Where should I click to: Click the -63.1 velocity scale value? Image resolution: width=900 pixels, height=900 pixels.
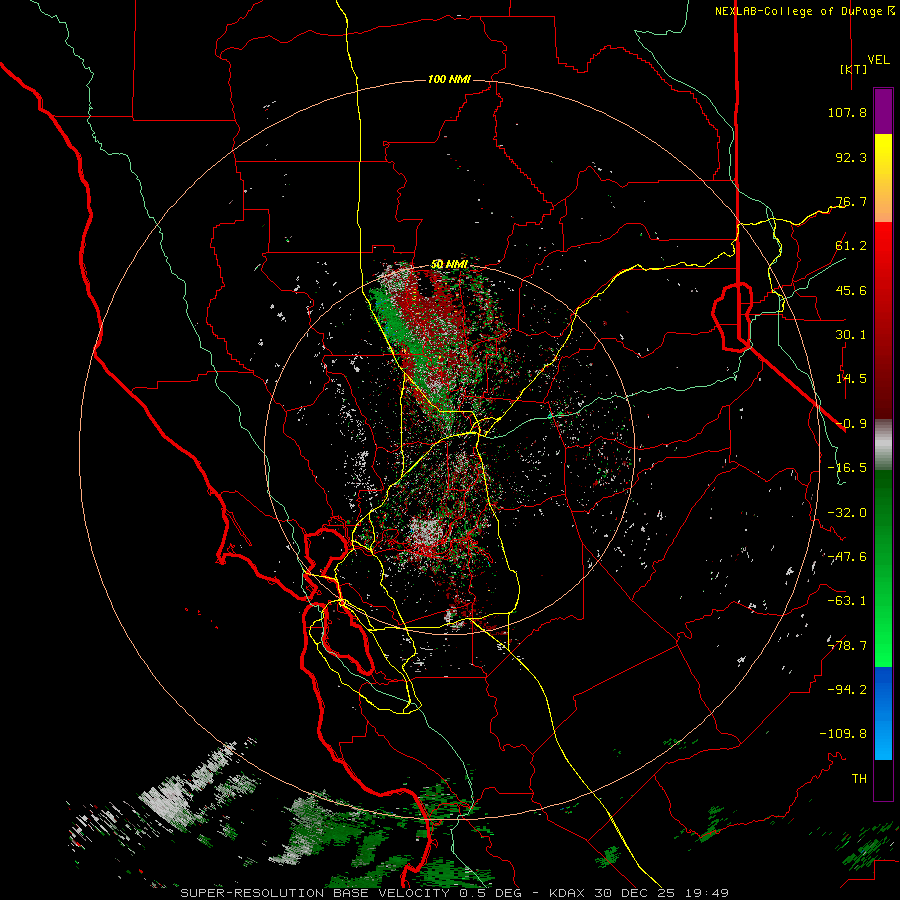click(847, 601)
